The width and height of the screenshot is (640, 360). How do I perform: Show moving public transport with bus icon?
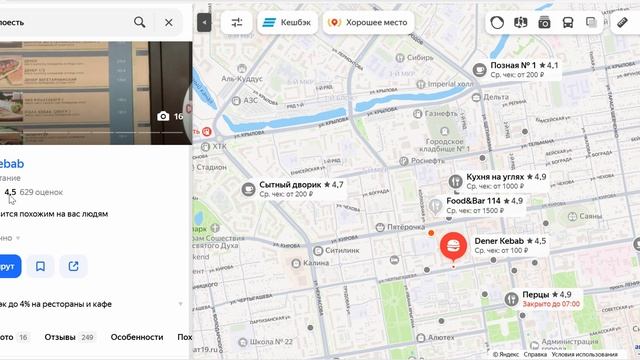click(x=568, y=22)
